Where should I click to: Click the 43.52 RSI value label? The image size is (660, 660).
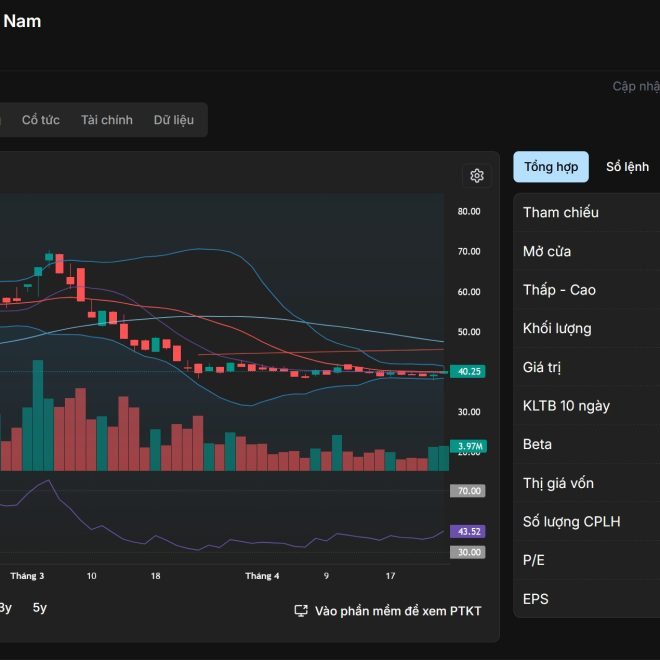(468, 531)
